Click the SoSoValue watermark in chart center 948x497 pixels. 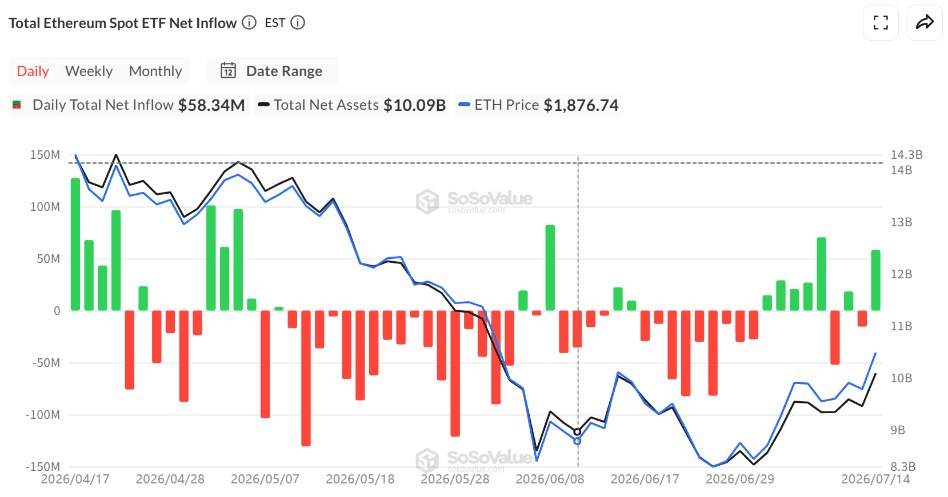coord(475,201)
